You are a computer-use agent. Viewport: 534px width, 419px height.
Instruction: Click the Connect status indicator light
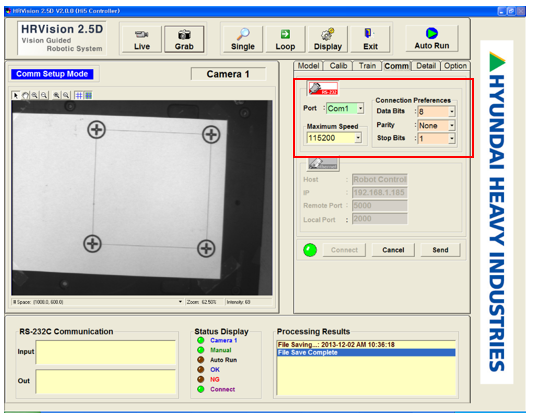pyautogui.click(x=201, y=389)
